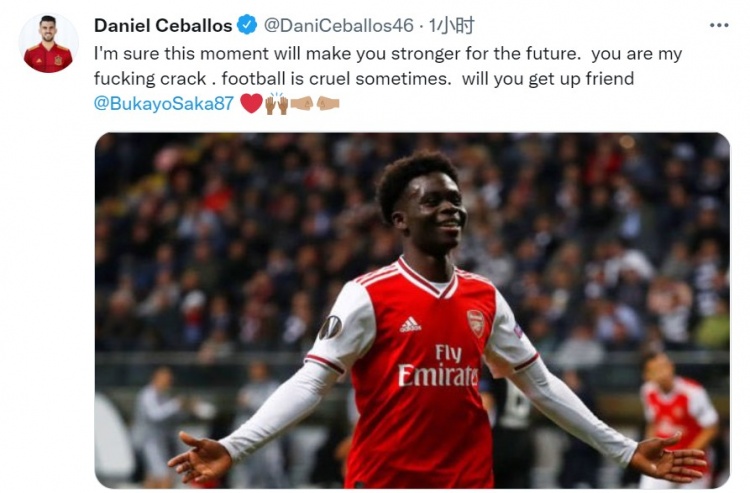Click the Arsenal crest on the jersey
This screenshot has height=493, width=750.
[x=475, y=323]
